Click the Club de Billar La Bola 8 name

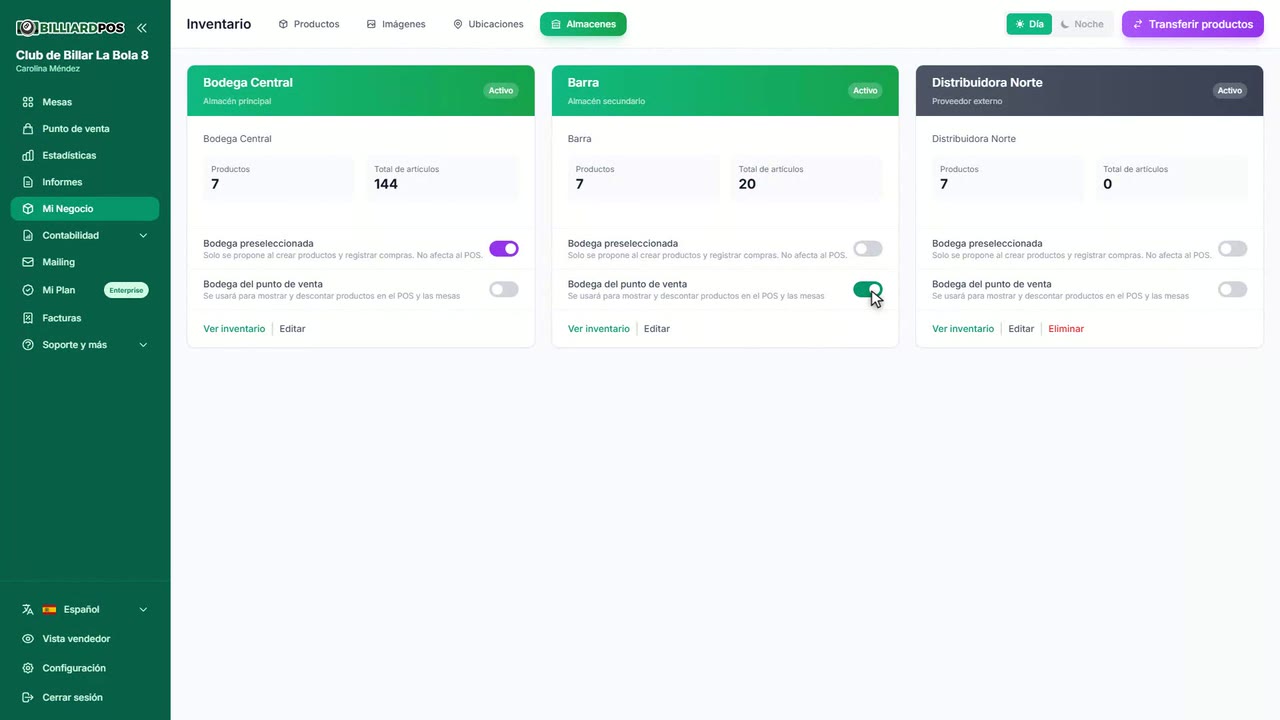[82, 55]
